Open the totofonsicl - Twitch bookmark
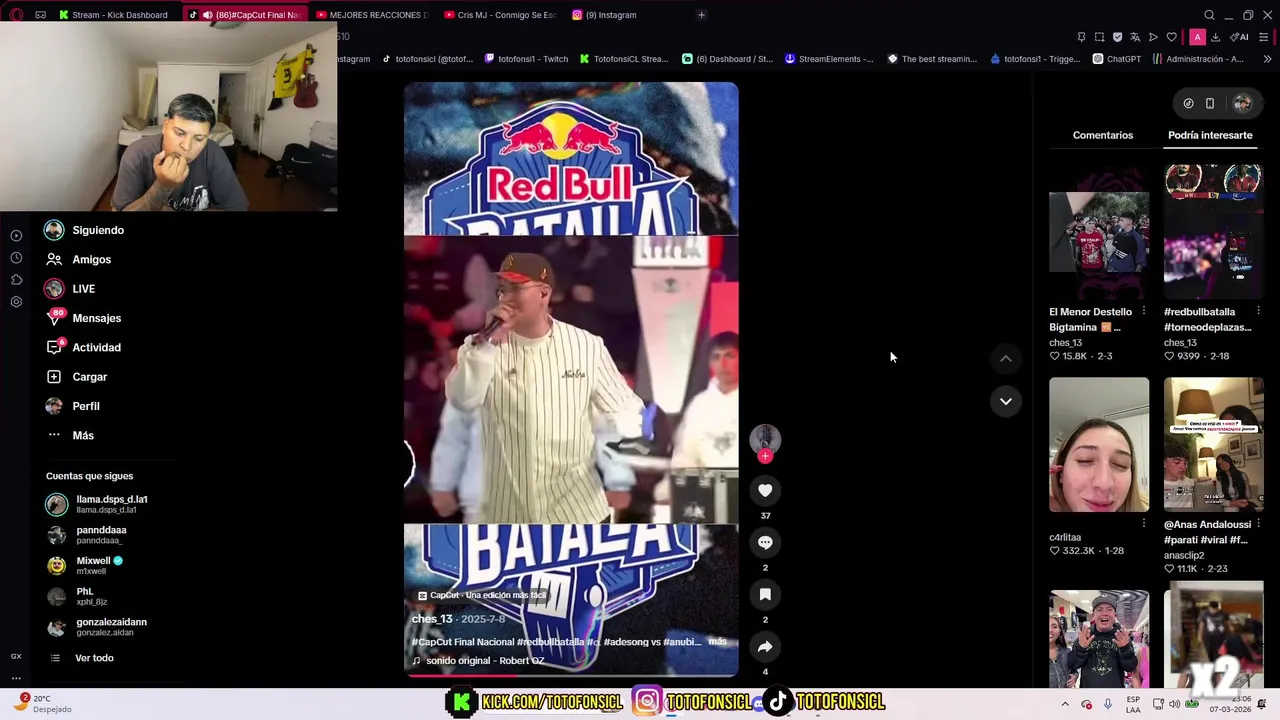Image resolution: width=1280 pixels, height=720 pixels. pos(526,59)
